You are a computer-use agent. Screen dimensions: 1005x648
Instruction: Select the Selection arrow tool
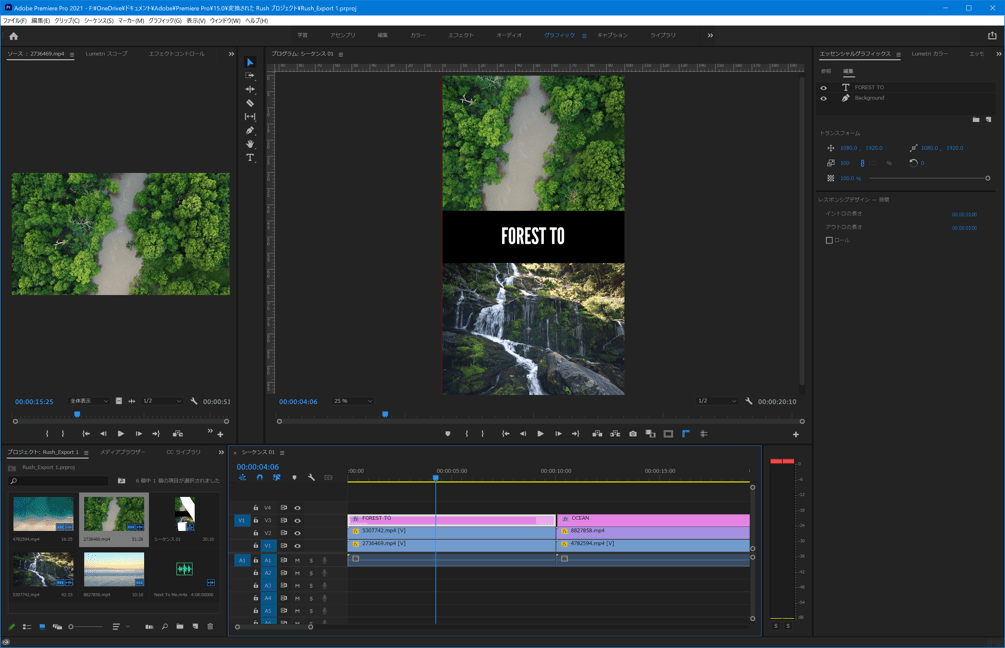pos(250,62)
